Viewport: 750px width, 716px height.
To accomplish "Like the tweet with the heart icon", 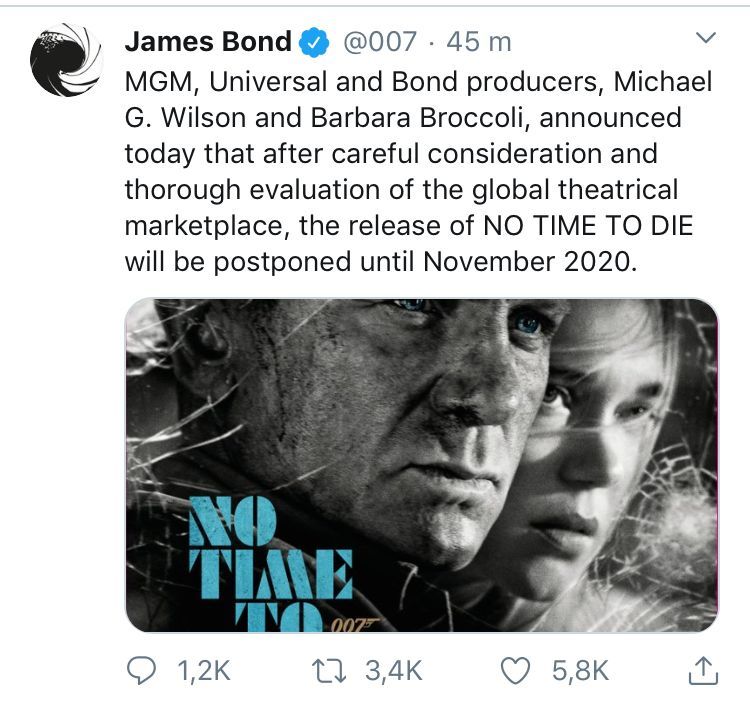I will (514, 671).
